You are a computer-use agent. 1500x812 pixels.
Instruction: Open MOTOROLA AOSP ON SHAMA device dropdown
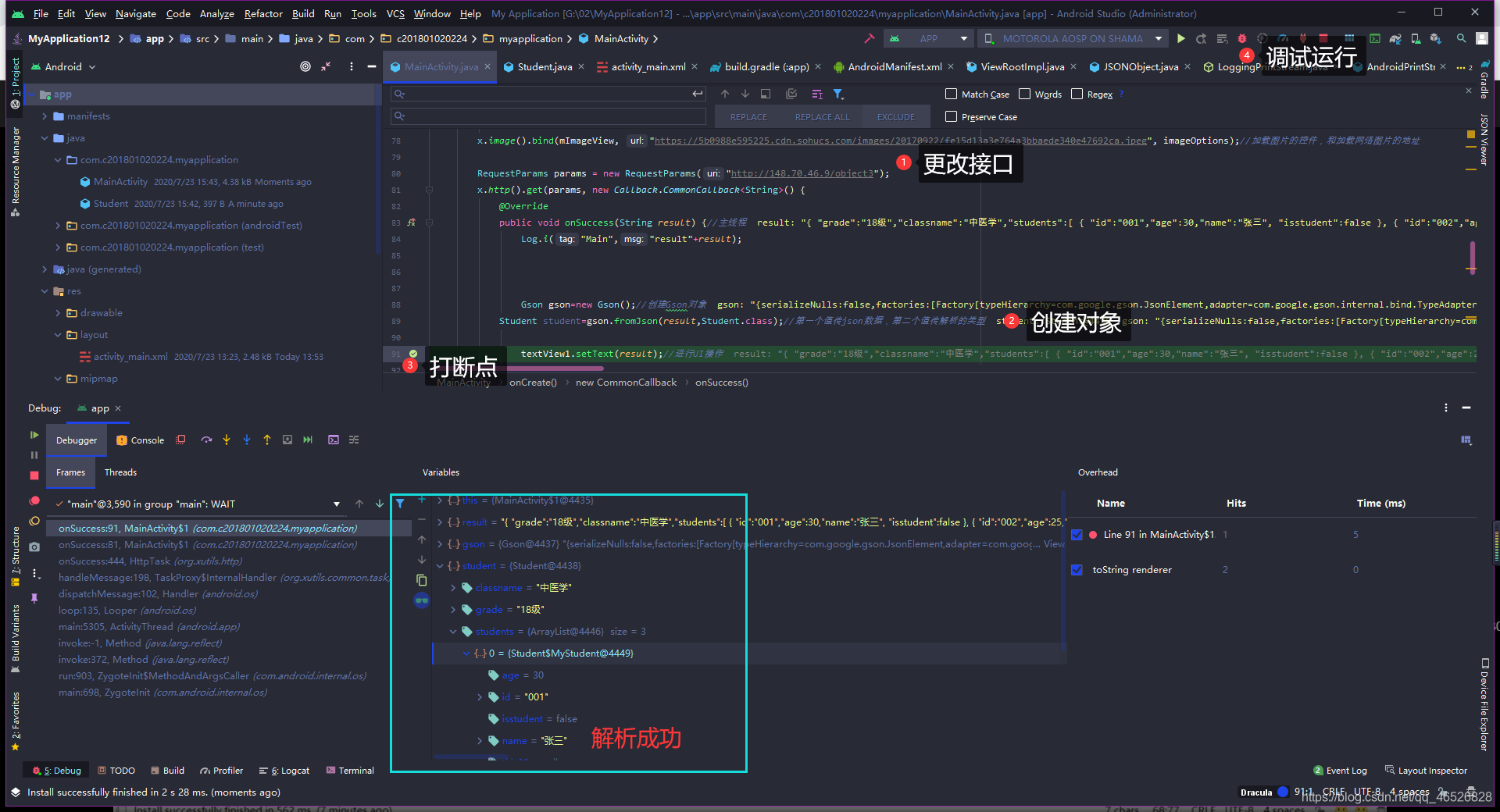pos(1073,38)
